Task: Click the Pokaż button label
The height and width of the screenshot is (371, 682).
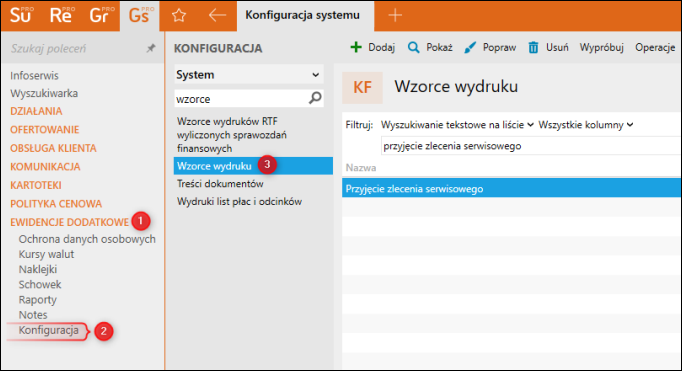Action: pos(439,47)
